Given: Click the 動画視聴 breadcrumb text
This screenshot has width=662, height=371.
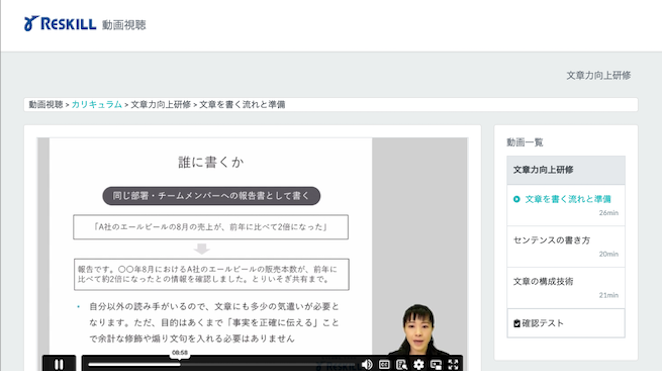Looking at the screenshot, I should pyautogui.click(x=46, y=104).
